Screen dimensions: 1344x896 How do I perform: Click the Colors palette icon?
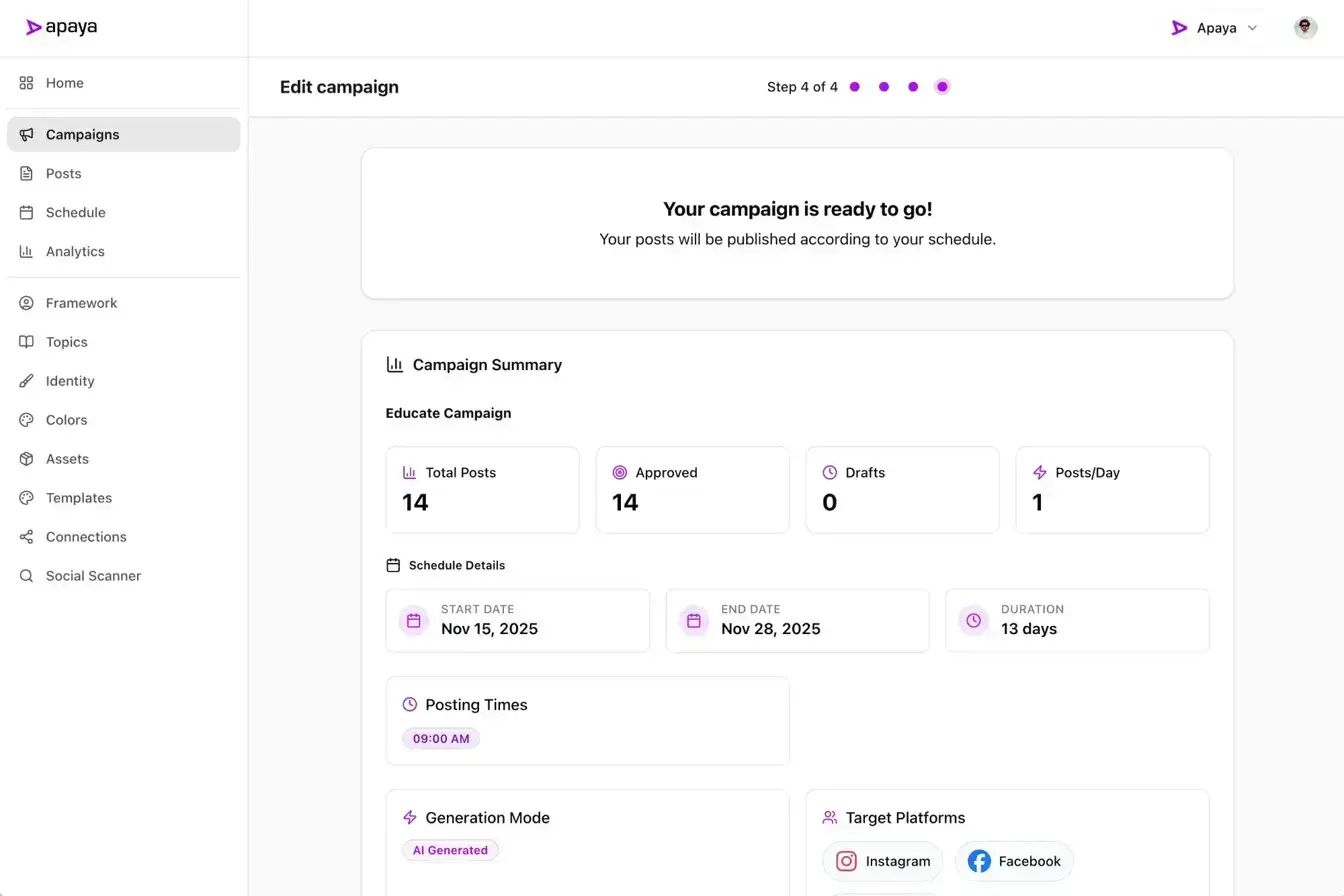(27, 420)
